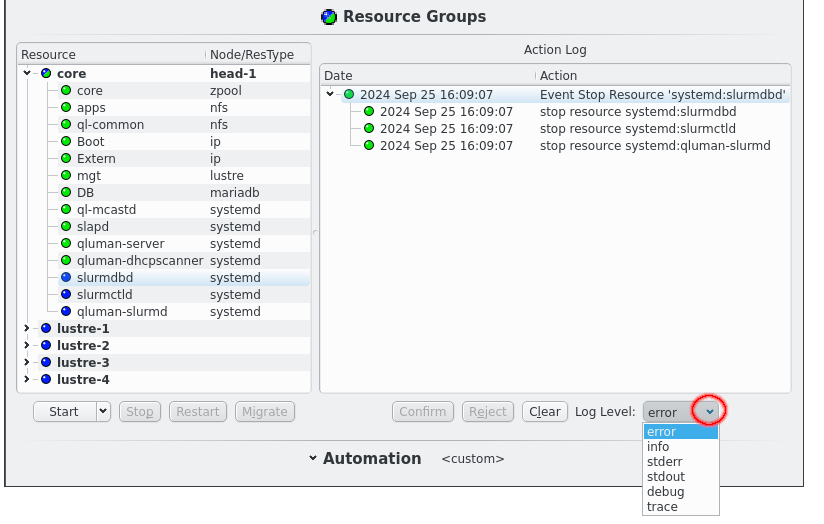Click green status dot of slapd
This screenshot has height=524, width=824.
pos(66,227)
